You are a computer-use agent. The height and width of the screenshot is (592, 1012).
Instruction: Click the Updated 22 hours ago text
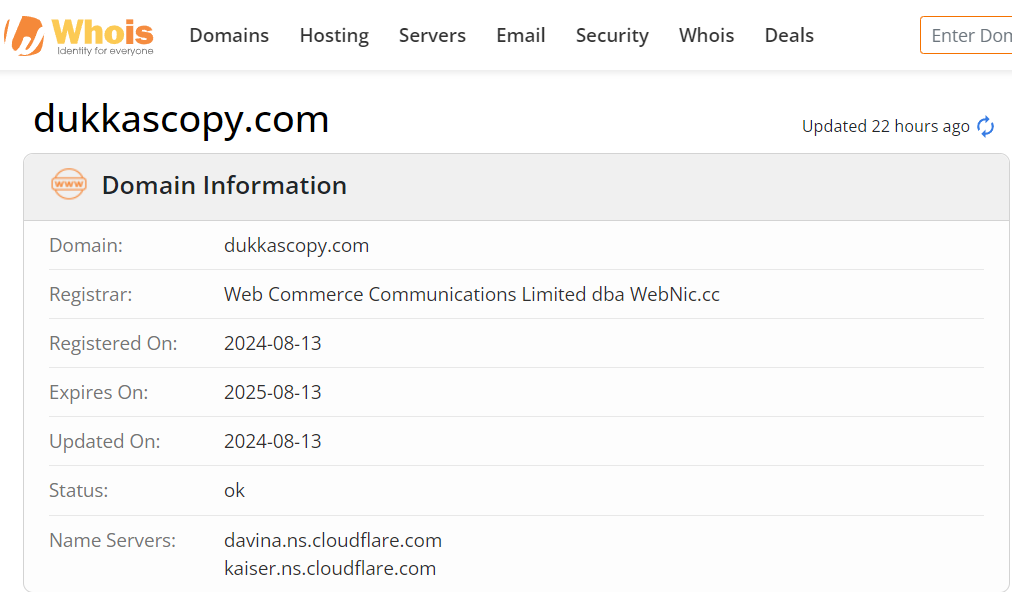[x=886, y=127]
